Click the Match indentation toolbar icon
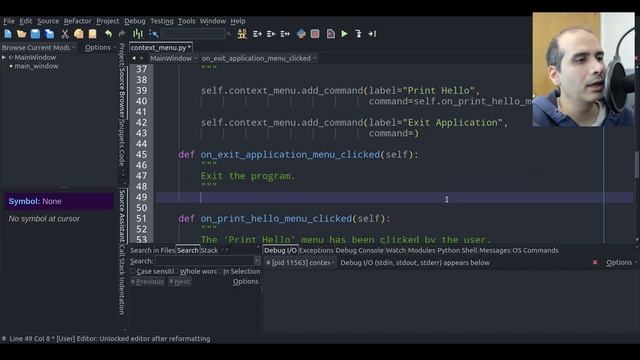Screen dimensions: 640x360 [x=285, y=34]
